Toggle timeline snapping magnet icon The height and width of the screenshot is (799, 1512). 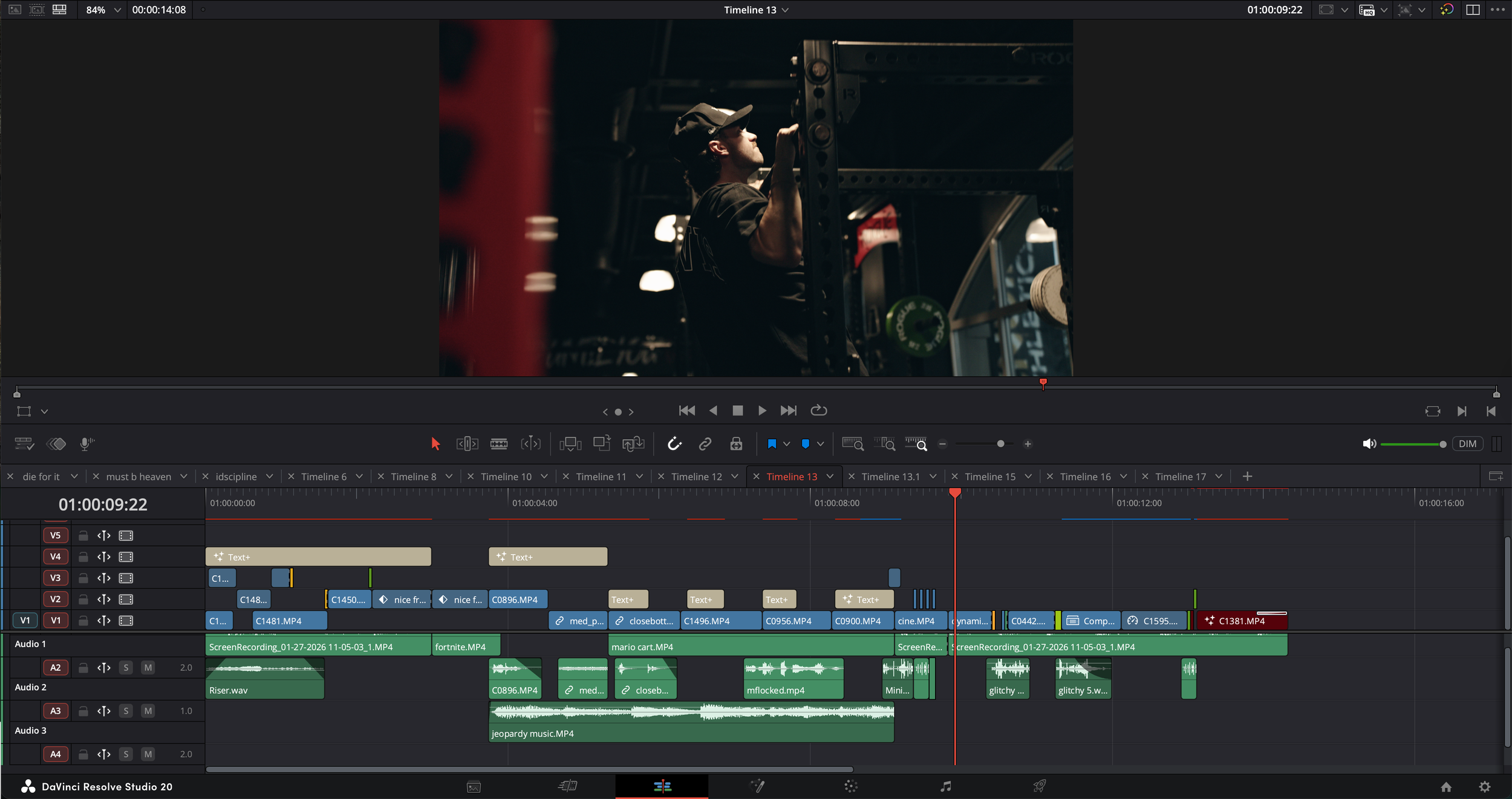pos(674,444)
